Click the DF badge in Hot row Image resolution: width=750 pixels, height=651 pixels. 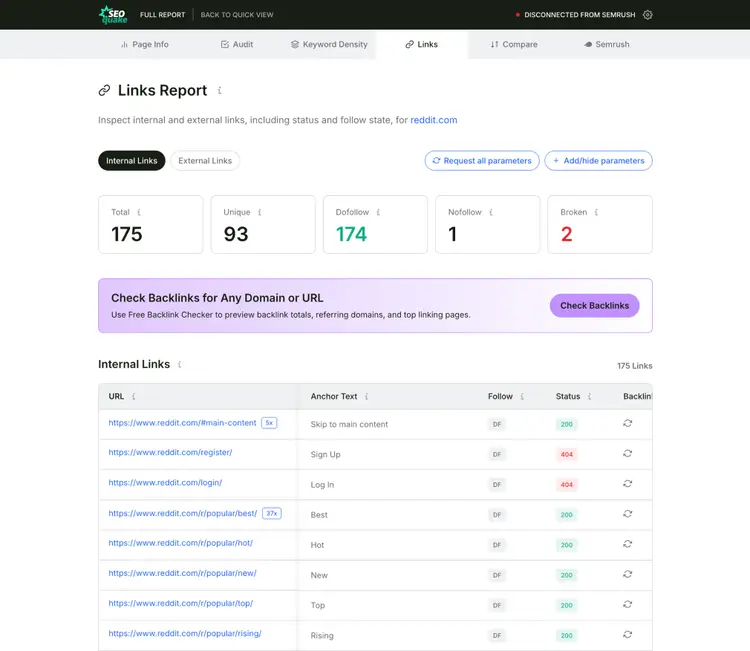coord(497,545)
